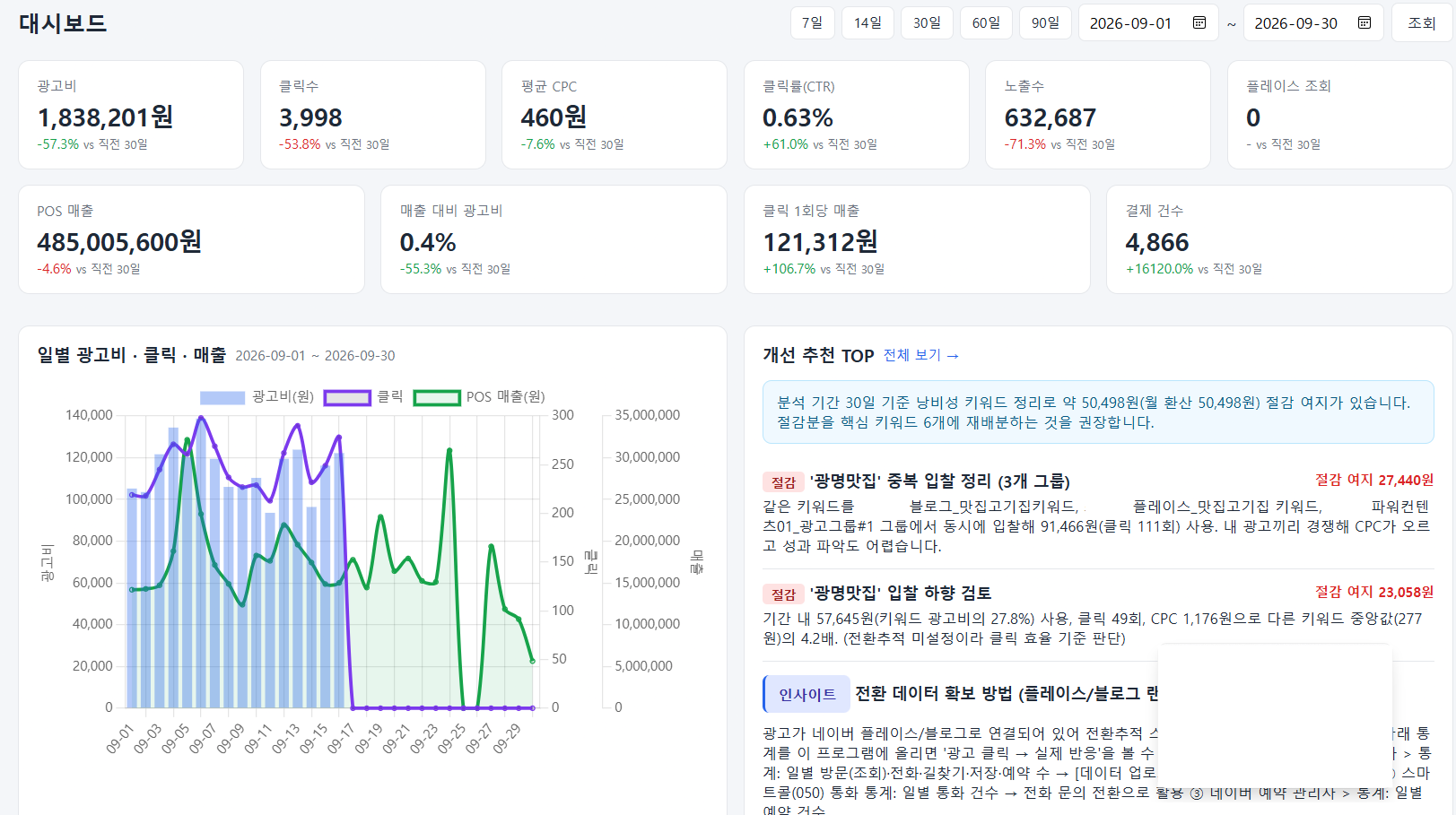The height and width of the screenshot is (815, 1456).
Task: Click the 매출 대비 광고비 value 0.4%
Action: (x=428, y=242)
